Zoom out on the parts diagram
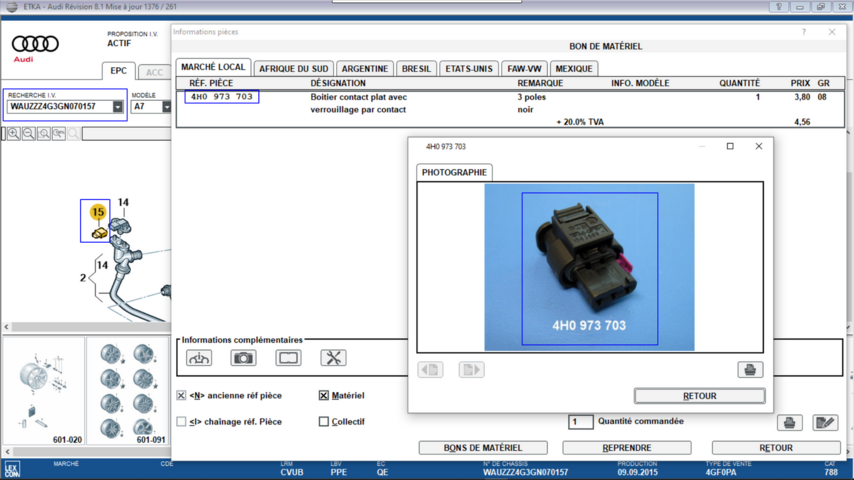 point(29,133)
